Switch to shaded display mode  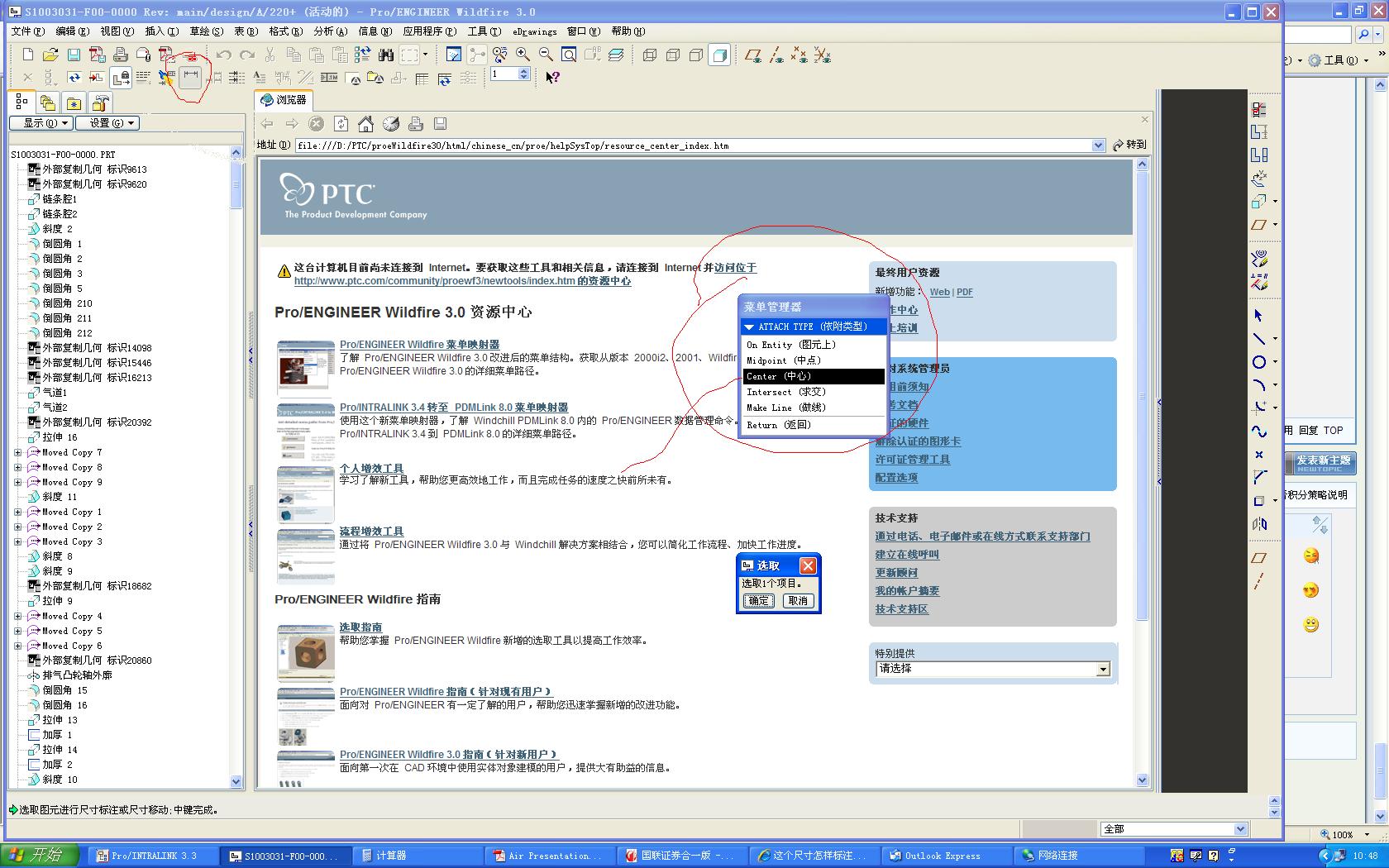tap(719, 55)
